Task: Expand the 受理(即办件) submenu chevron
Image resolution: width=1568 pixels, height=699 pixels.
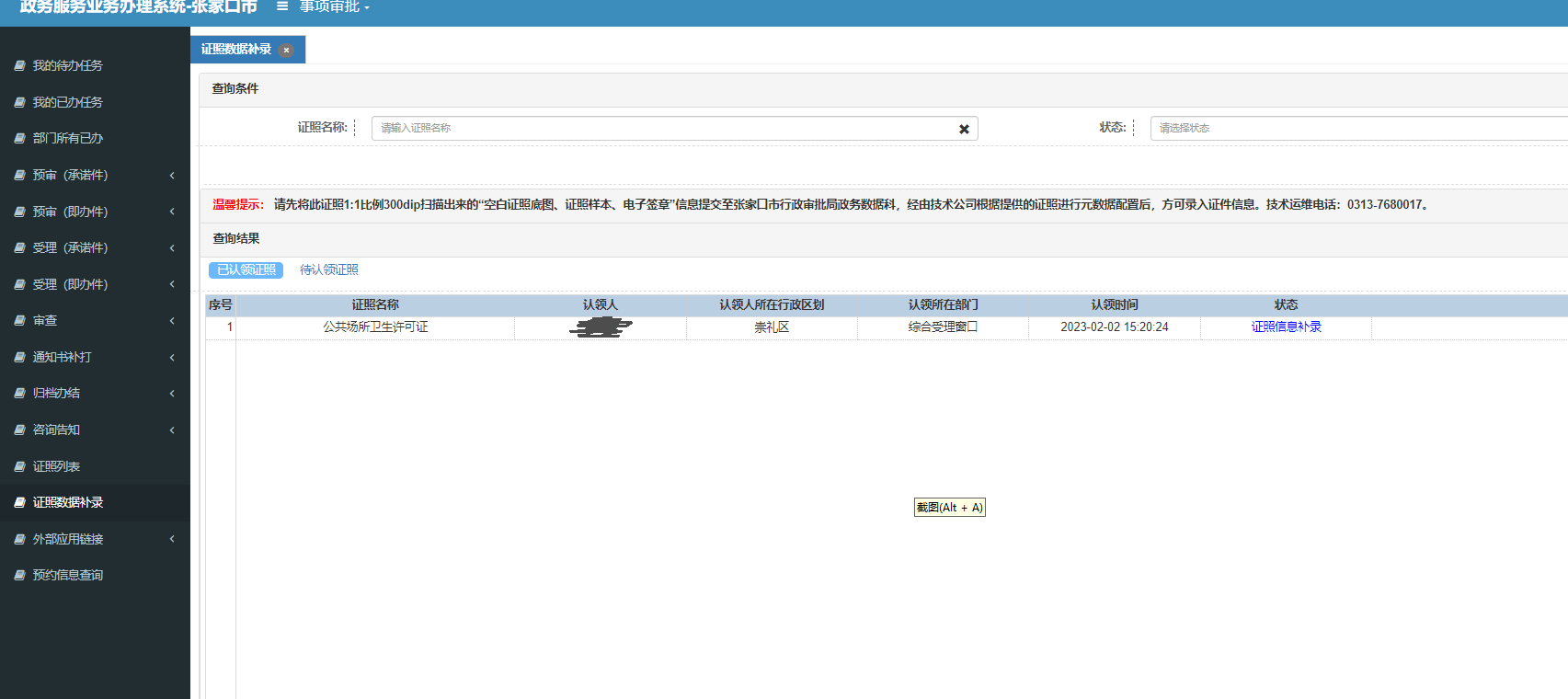Action: (172, 284)
